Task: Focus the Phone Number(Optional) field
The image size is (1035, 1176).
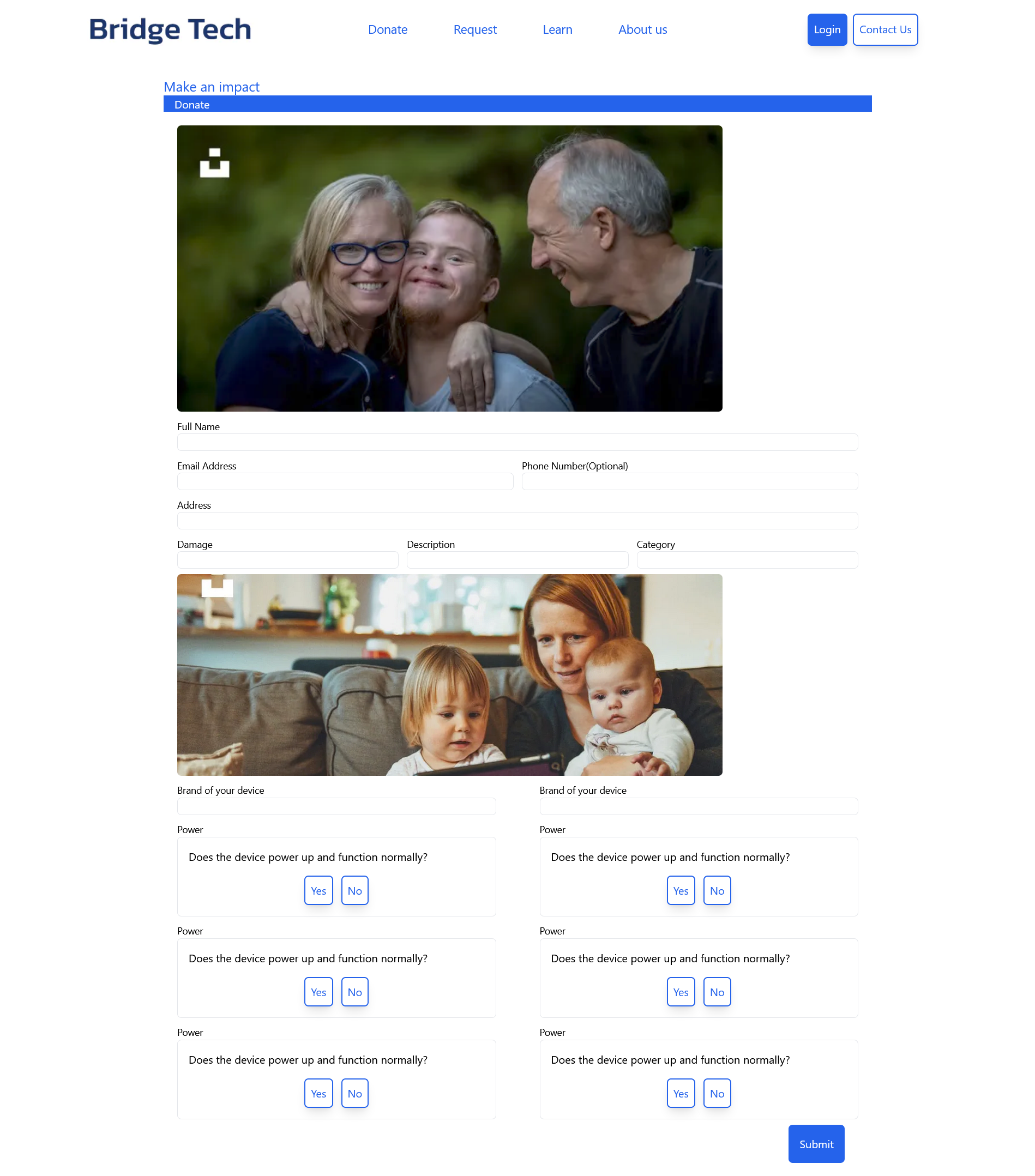Action: coord(689,481)
